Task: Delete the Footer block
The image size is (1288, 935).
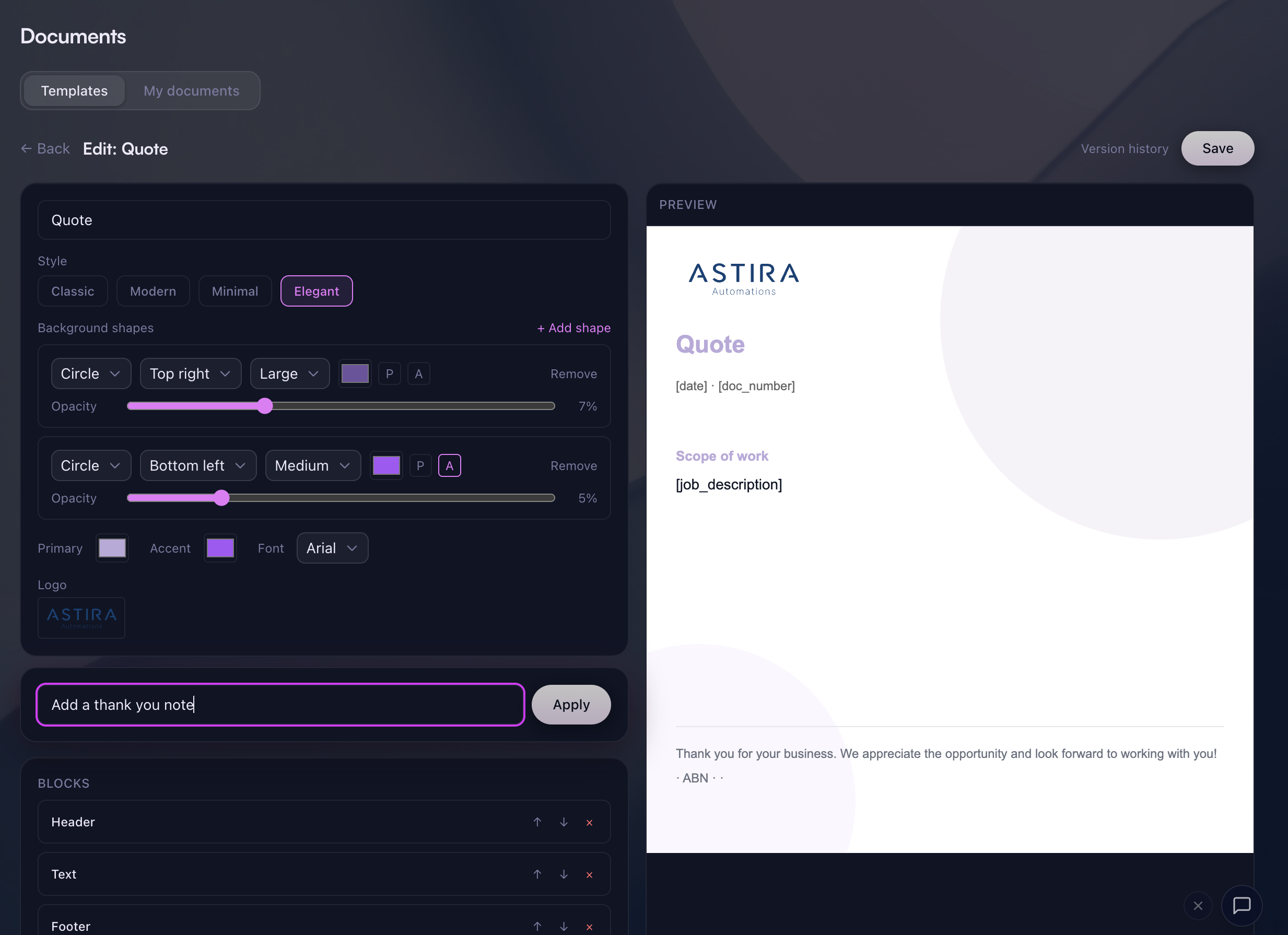Action: tap(590, 927)
